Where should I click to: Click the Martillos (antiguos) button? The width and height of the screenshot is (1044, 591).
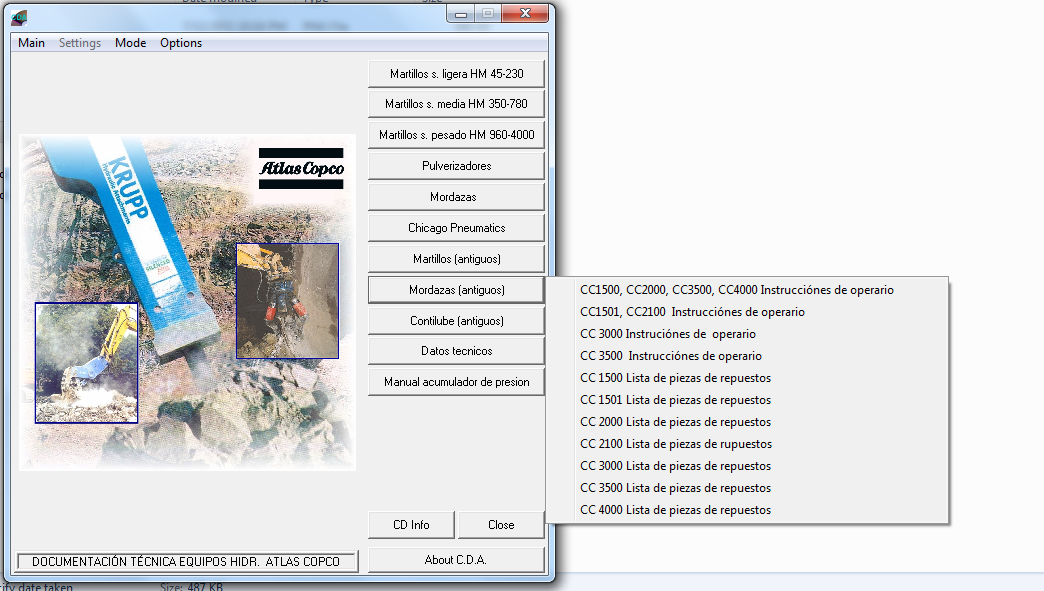point(456,259)
